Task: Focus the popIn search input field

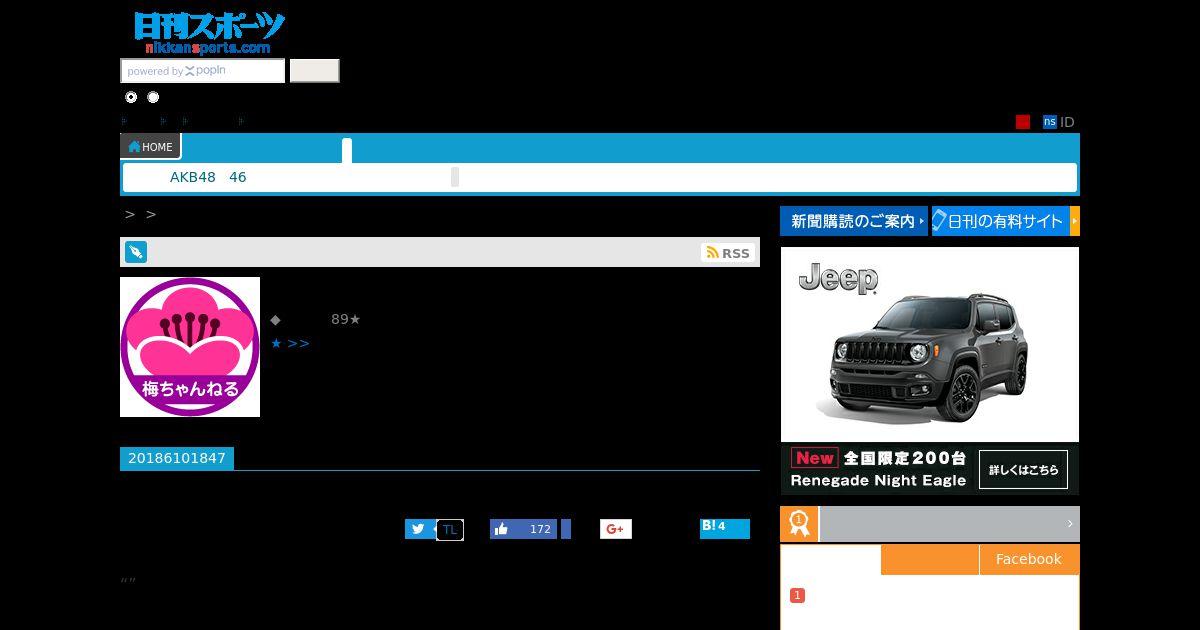Action: (x=203, y=71)
